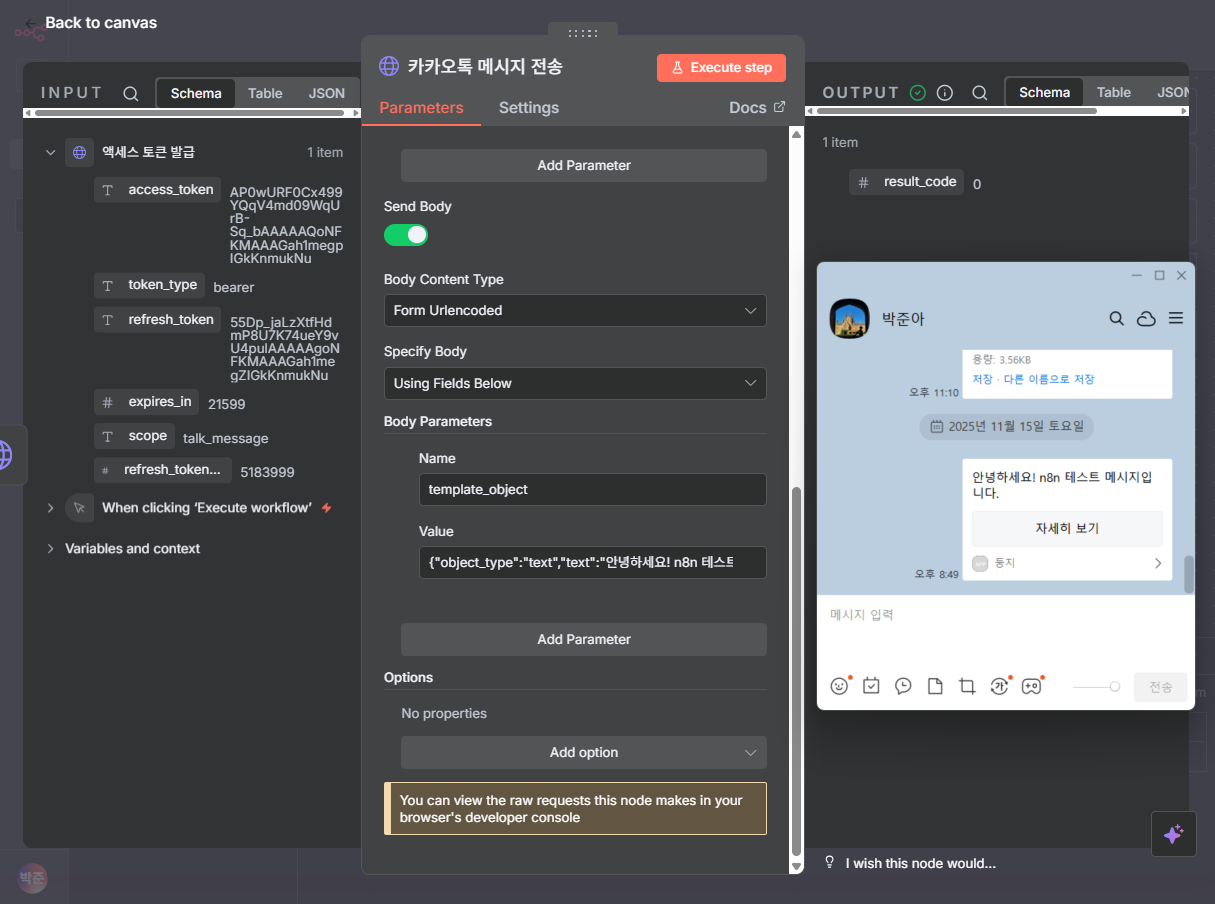Image resolution: width=1215 pixels, height=904 pixels.
Task: Click the template_object Name input field
Action: click(x=592, y=490)
